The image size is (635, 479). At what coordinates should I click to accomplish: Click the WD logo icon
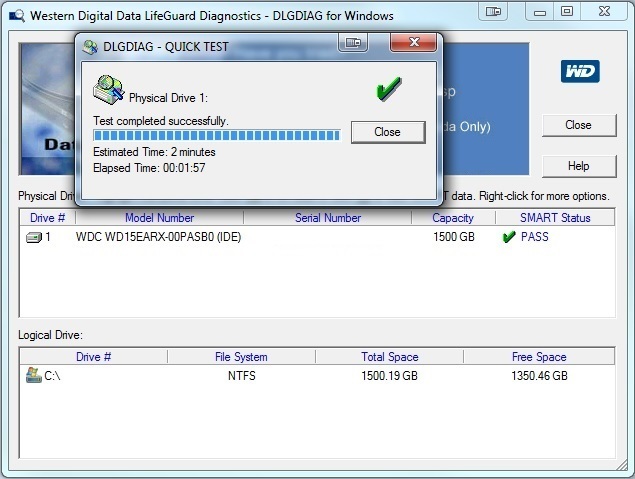(x=580, y=71)
